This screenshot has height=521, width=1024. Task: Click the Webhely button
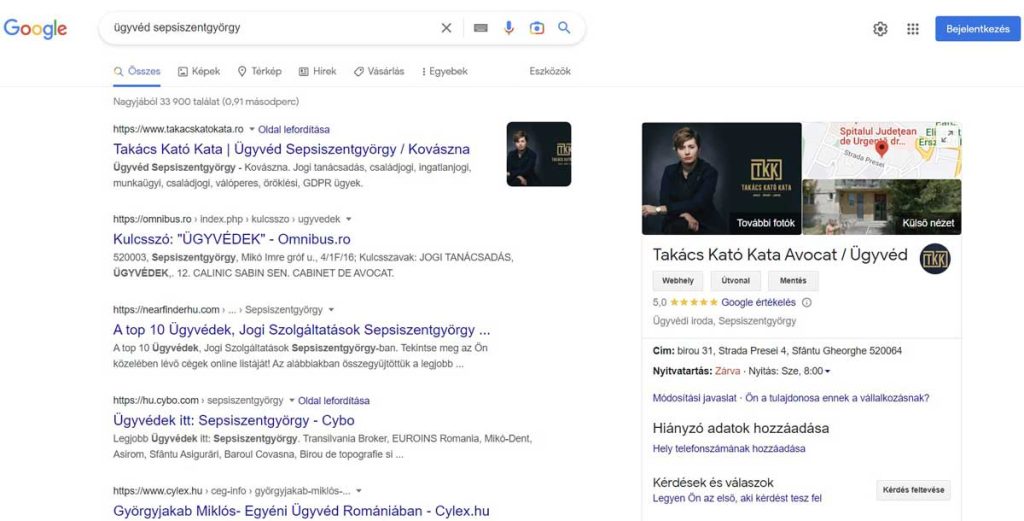click(678, 281)
